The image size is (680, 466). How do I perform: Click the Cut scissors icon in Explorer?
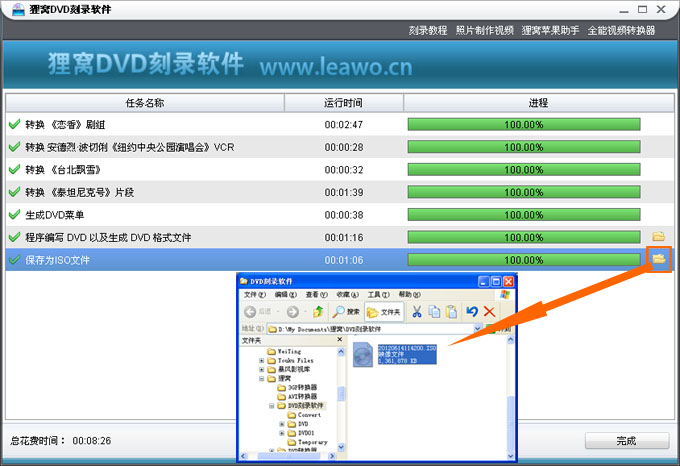[x=417, y=311]
